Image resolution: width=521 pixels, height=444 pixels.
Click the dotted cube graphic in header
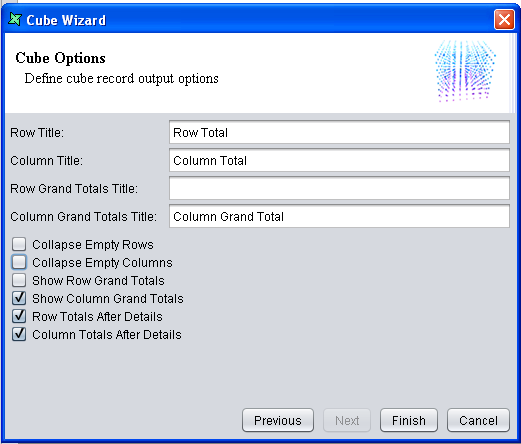pos(465,71)
